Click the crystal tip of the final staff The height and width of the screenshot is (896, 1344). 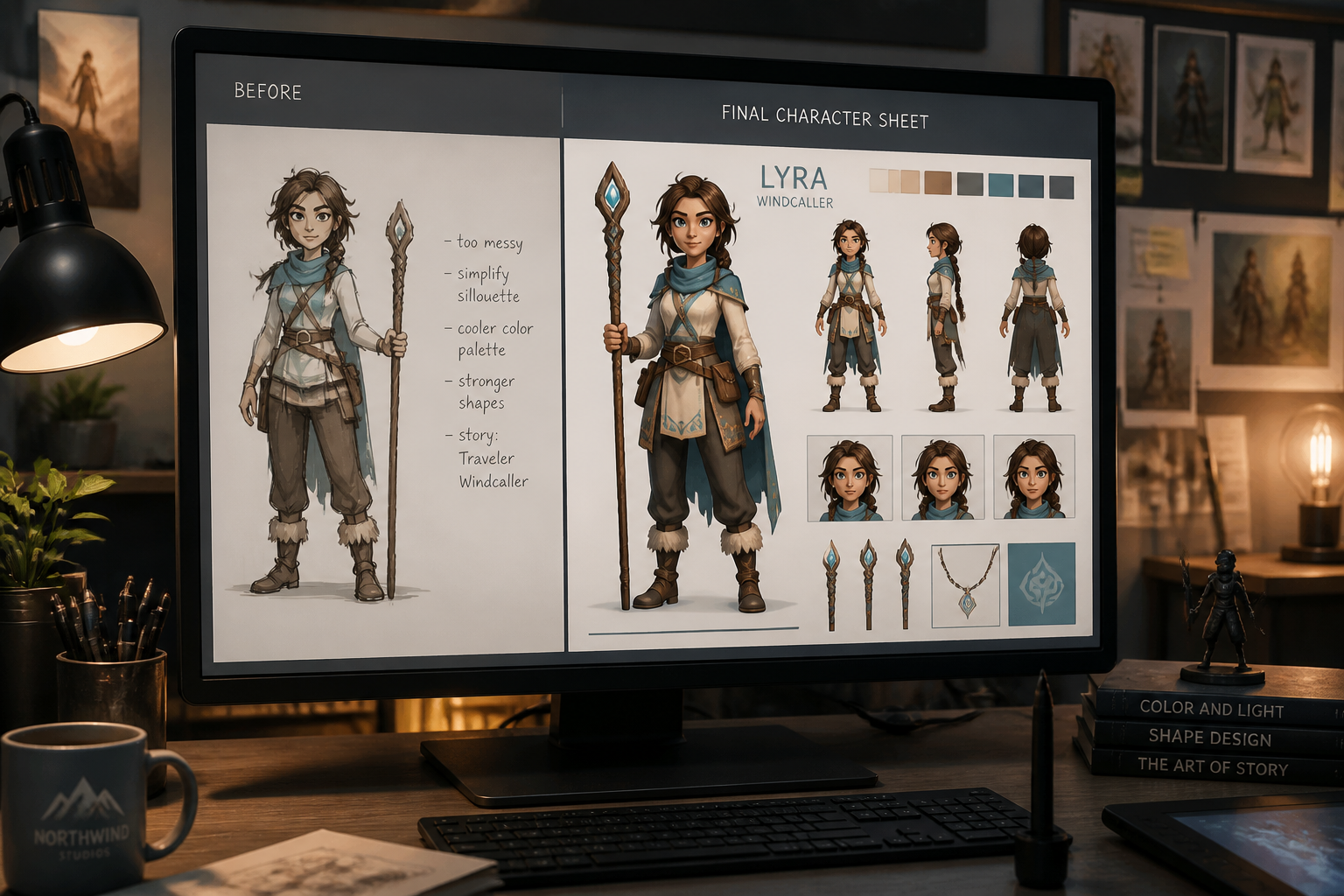pyautogui.click(x=612, y=196)
